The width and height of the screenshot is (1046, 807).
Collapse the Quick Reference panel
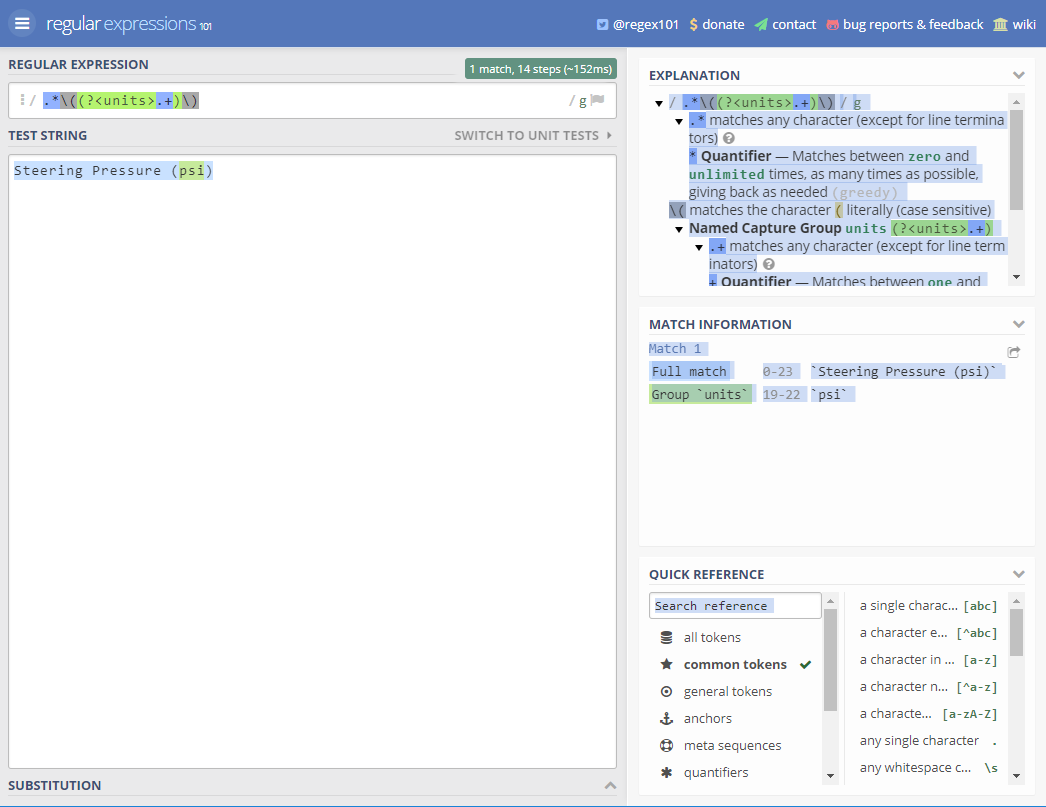pyautogui.click(x=1018, y=574)
